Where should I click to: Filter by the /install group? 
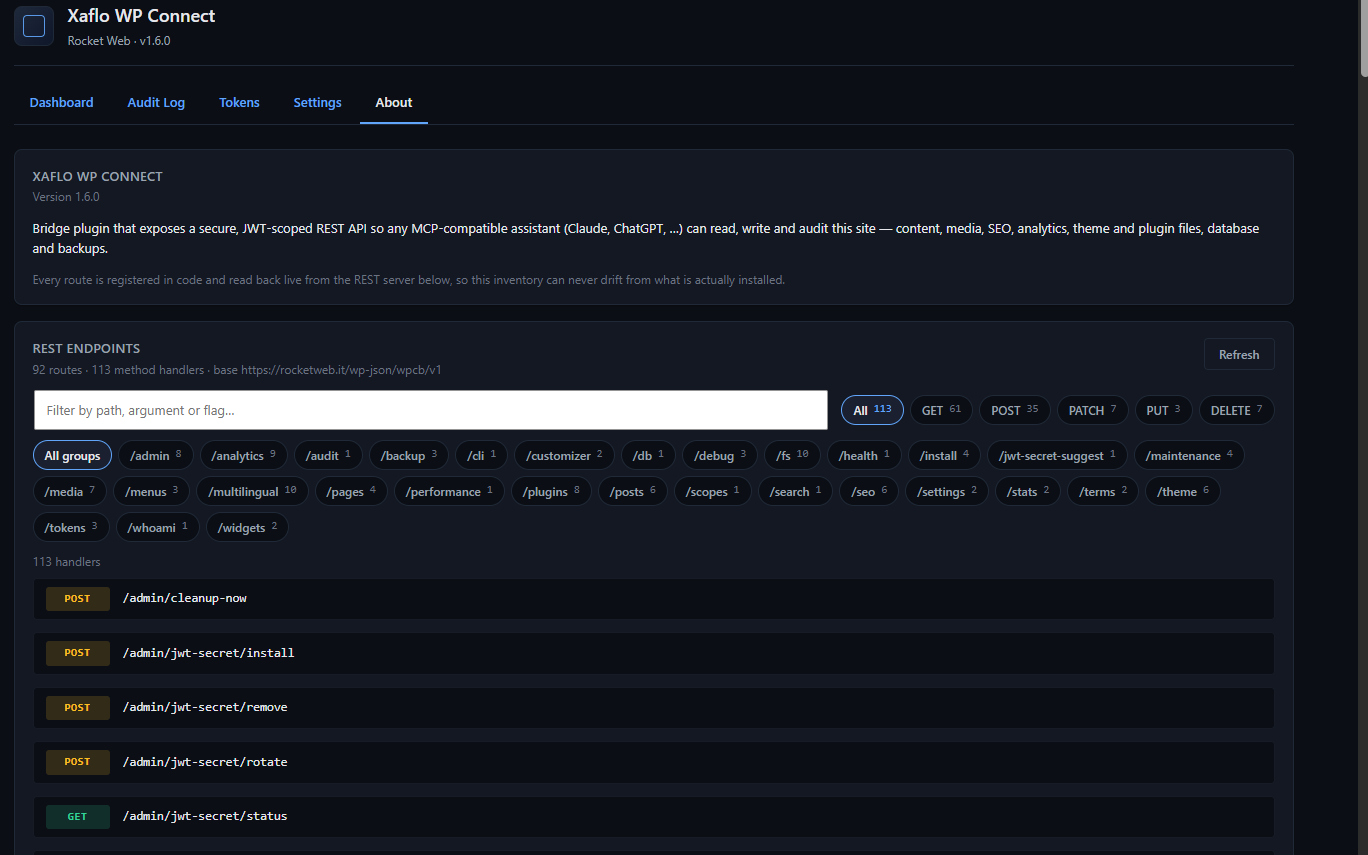tap(944, 456)
